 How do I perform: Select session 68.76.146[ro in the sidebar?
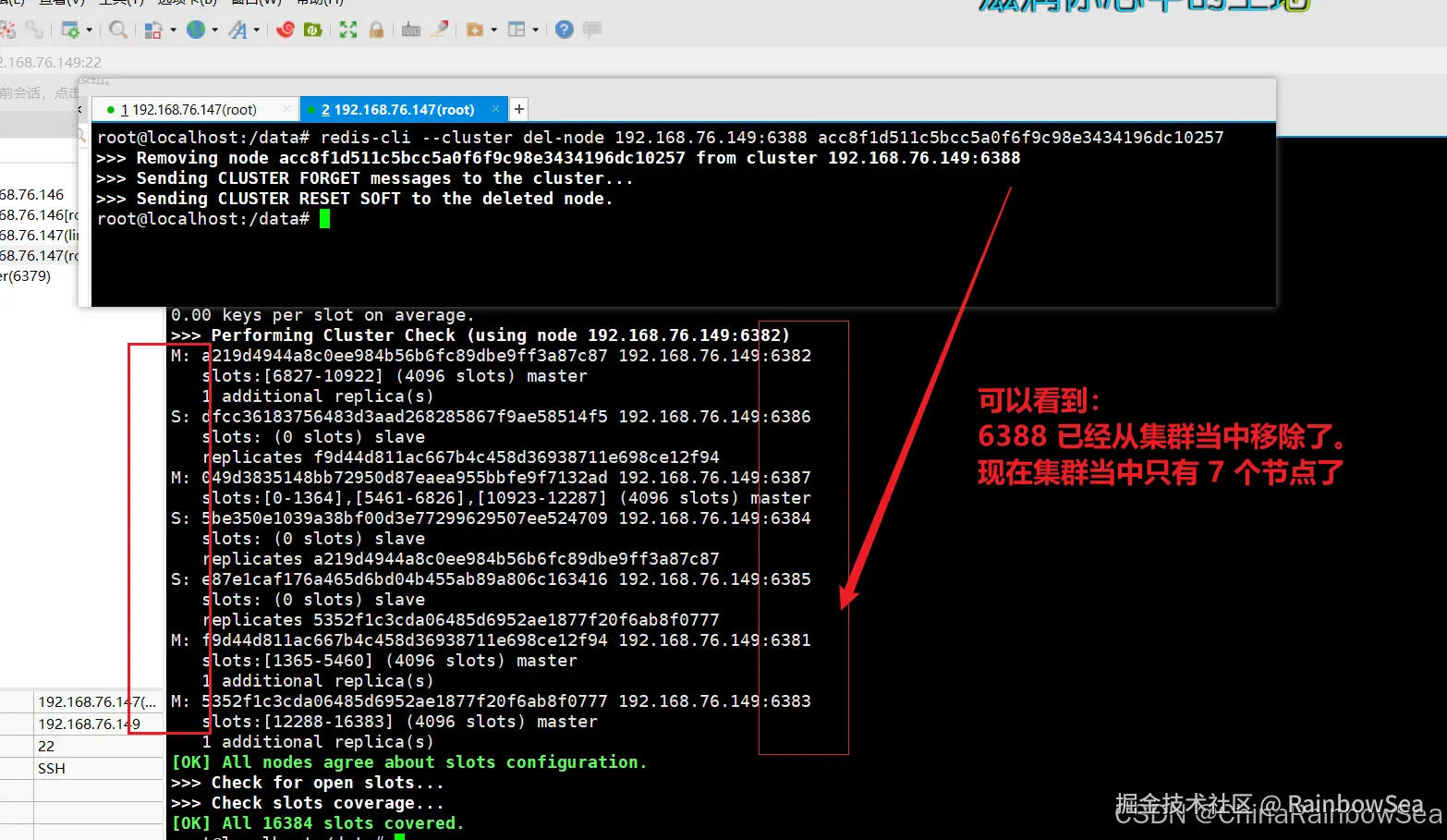[x=40, y=214]
